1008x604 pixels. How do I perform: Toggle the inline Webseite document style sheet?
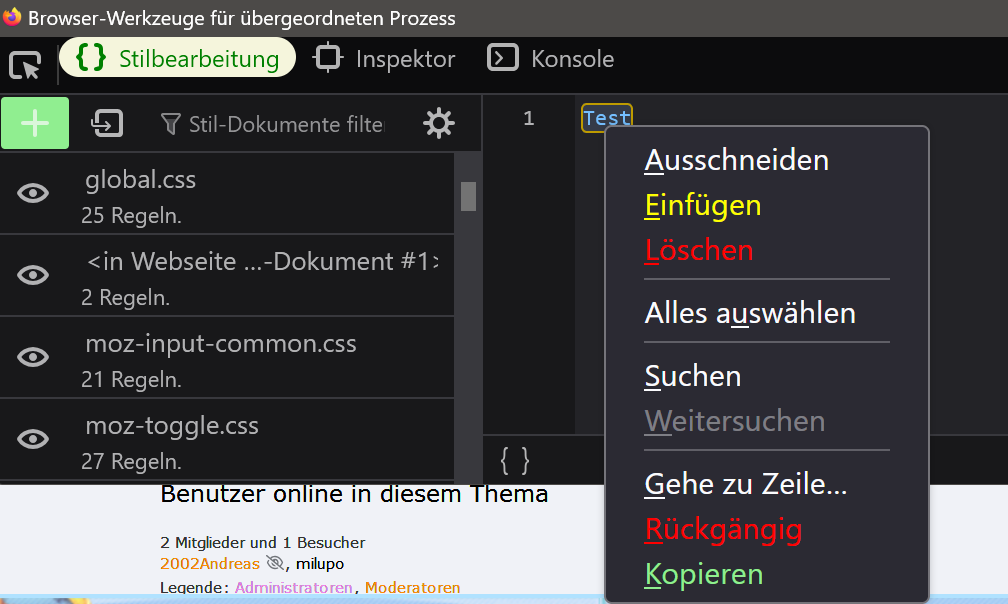point(34,275)
